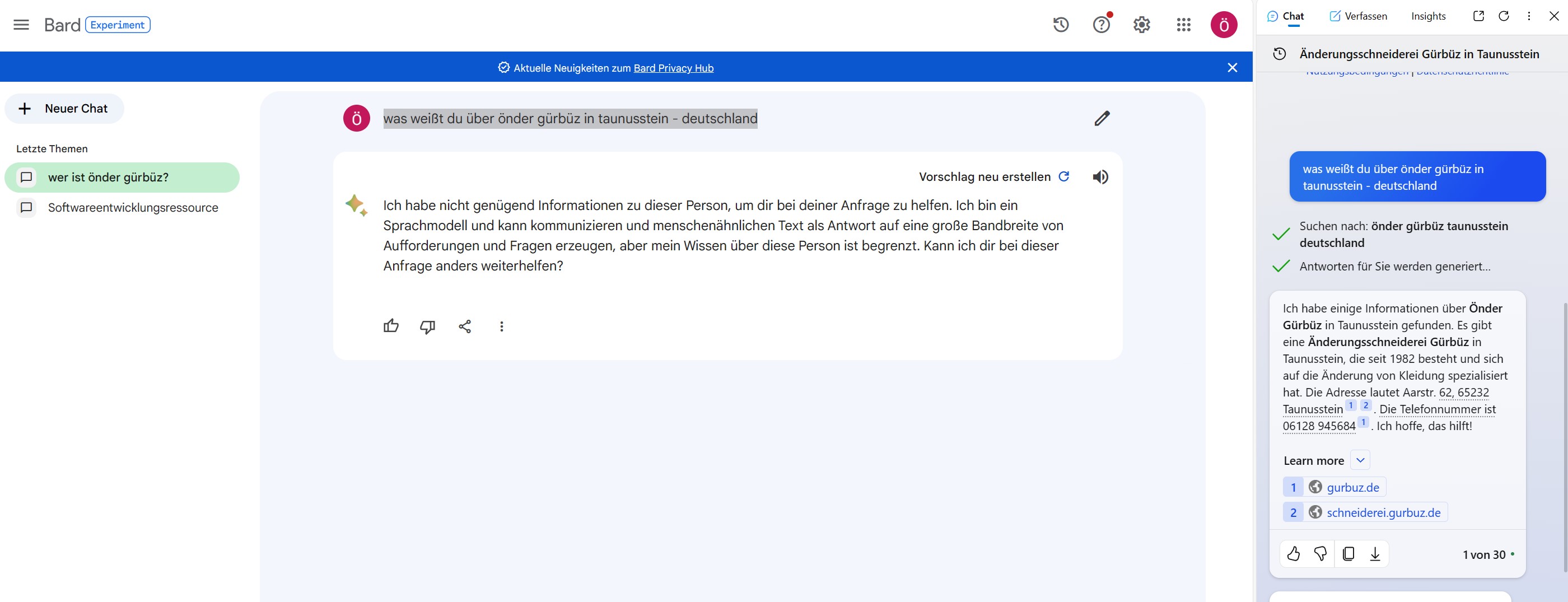Refresh the sidebar chat
This screenshot has height=602, width=1568.
[1504, 16]
